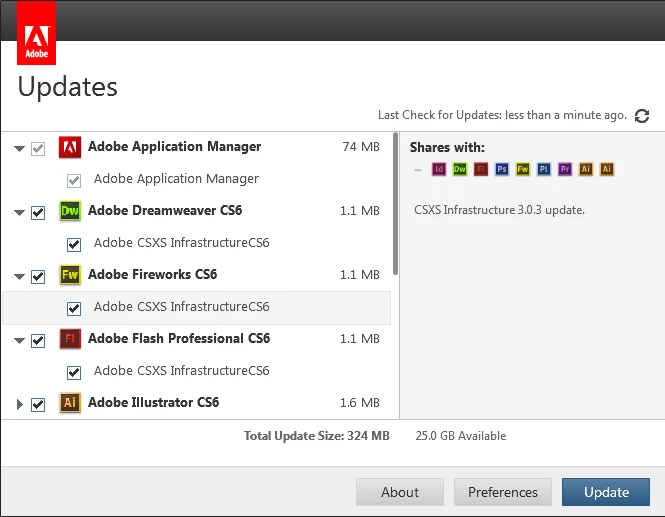Click the Ai icon beside Adobe Illustrator CS6

click(x=70, y=402)
